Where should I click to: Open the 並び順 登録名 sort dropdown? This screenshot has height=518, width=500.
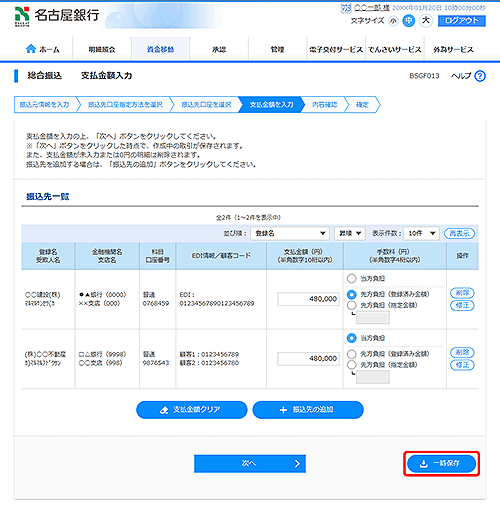click(290, 233)
